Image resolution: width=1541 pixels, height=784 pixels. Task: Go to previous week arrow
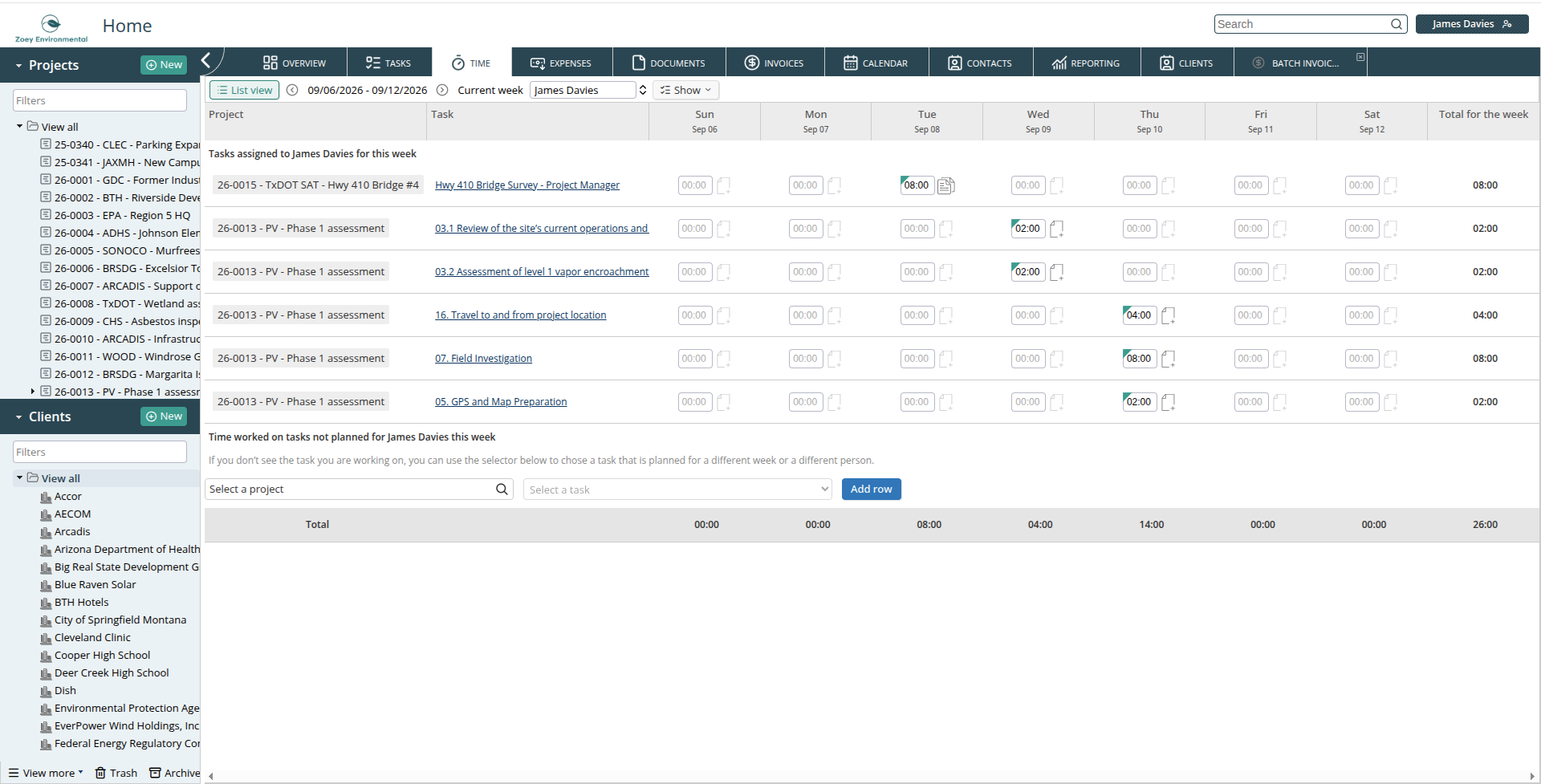[292, 90]
